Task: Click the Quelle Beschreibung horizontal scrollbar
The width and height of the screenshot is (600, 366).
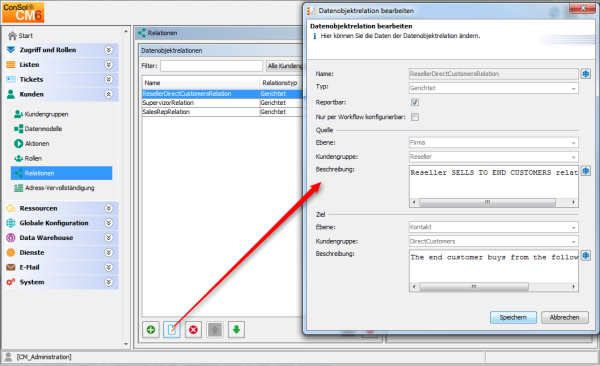Action: click(494, 202)
